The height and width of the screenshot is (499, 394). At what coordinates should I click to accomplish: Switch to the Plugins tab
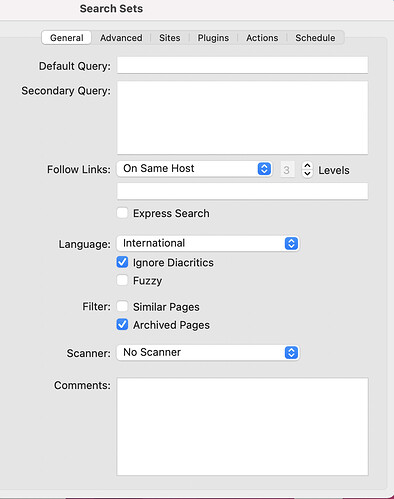[213, 38]
